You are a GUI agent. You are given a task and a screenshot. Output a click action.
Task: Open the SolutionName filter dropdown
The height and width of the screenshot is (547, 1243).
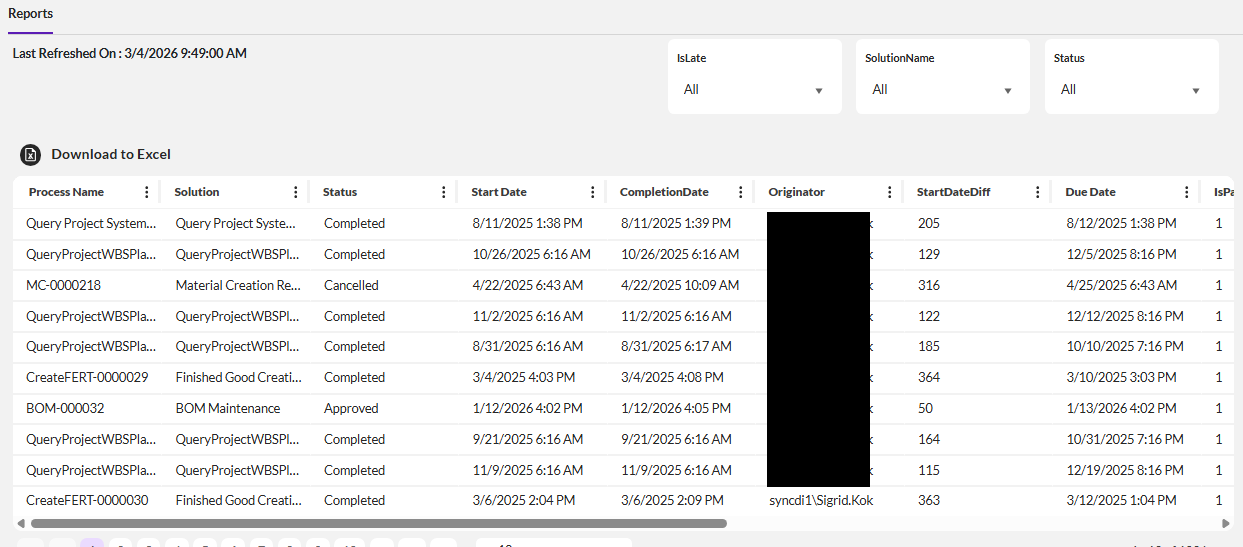[x=942, y=90]
